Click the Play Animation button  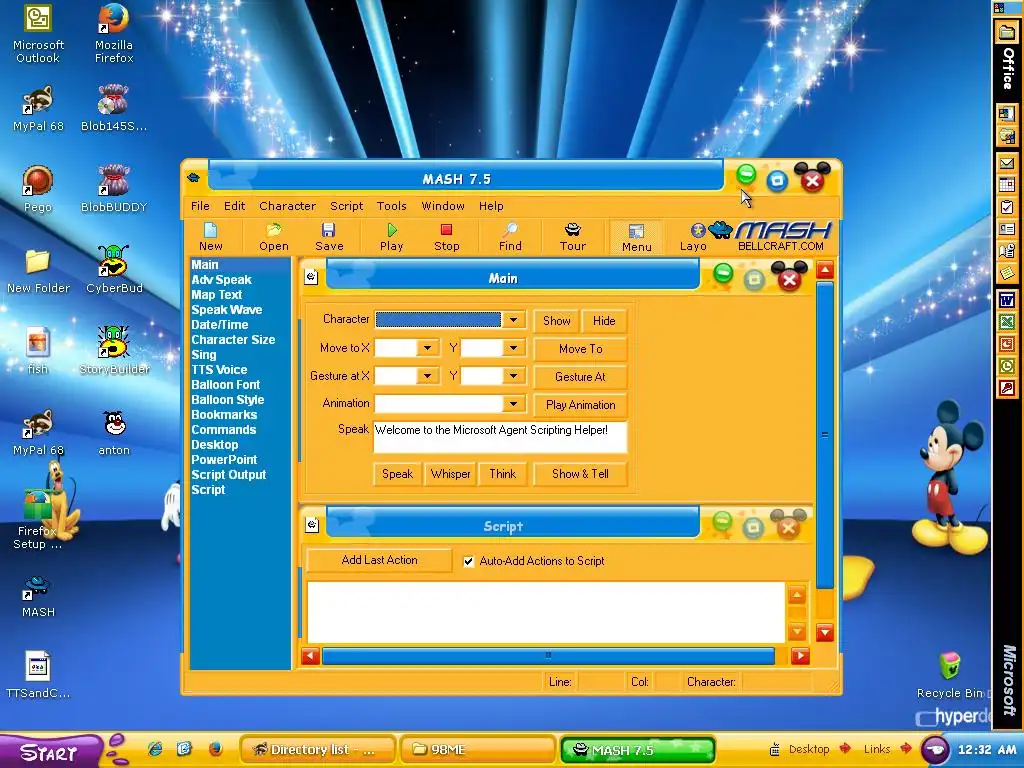click(581, 405)
